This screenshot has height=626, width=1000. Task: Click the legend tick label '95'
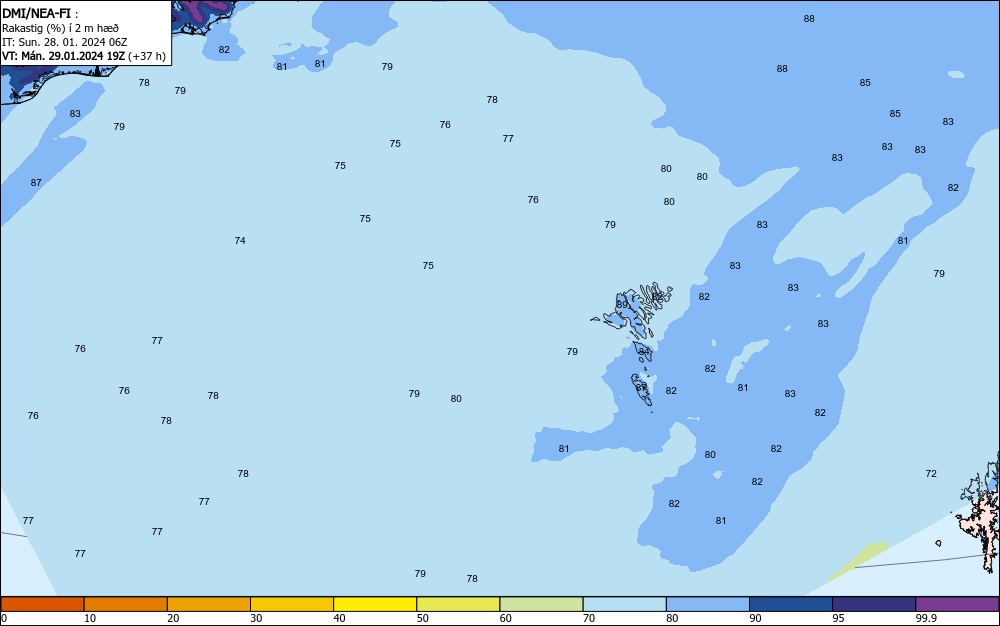coord(838,618)
